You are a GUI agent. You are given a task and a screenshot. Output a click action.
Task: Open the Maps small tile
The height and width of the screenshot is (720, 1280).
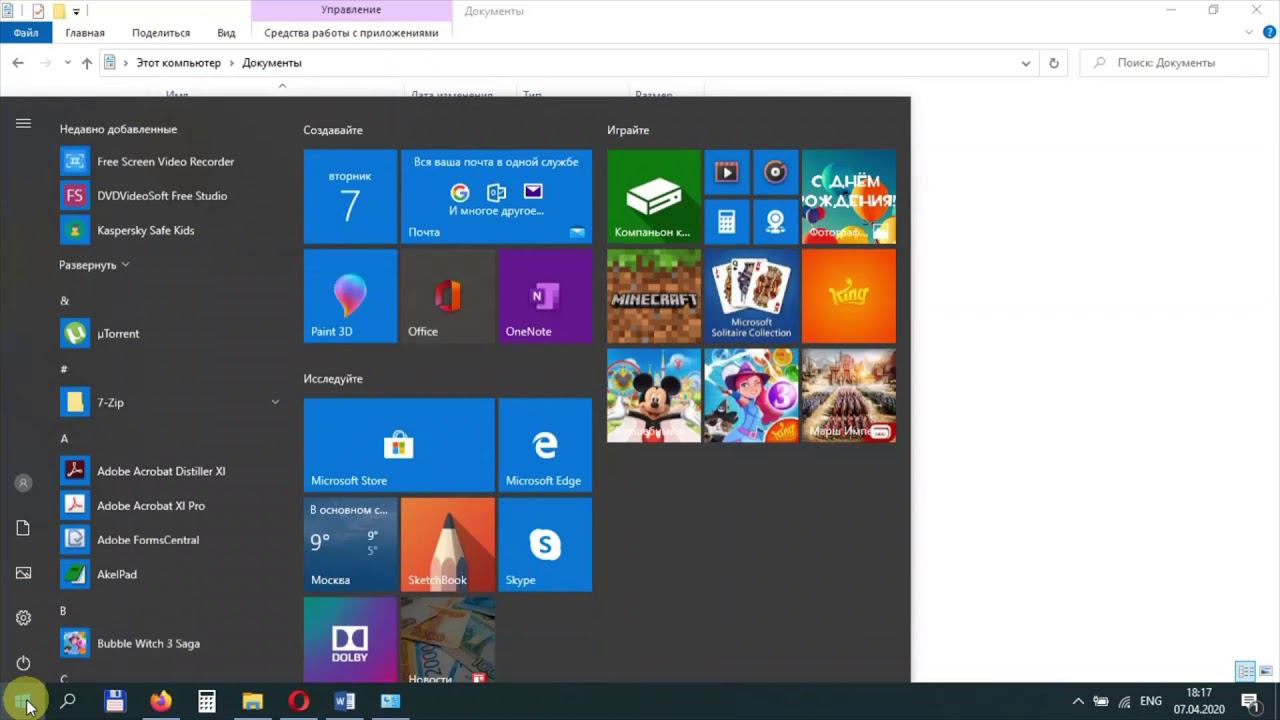(x=776, y=221)
